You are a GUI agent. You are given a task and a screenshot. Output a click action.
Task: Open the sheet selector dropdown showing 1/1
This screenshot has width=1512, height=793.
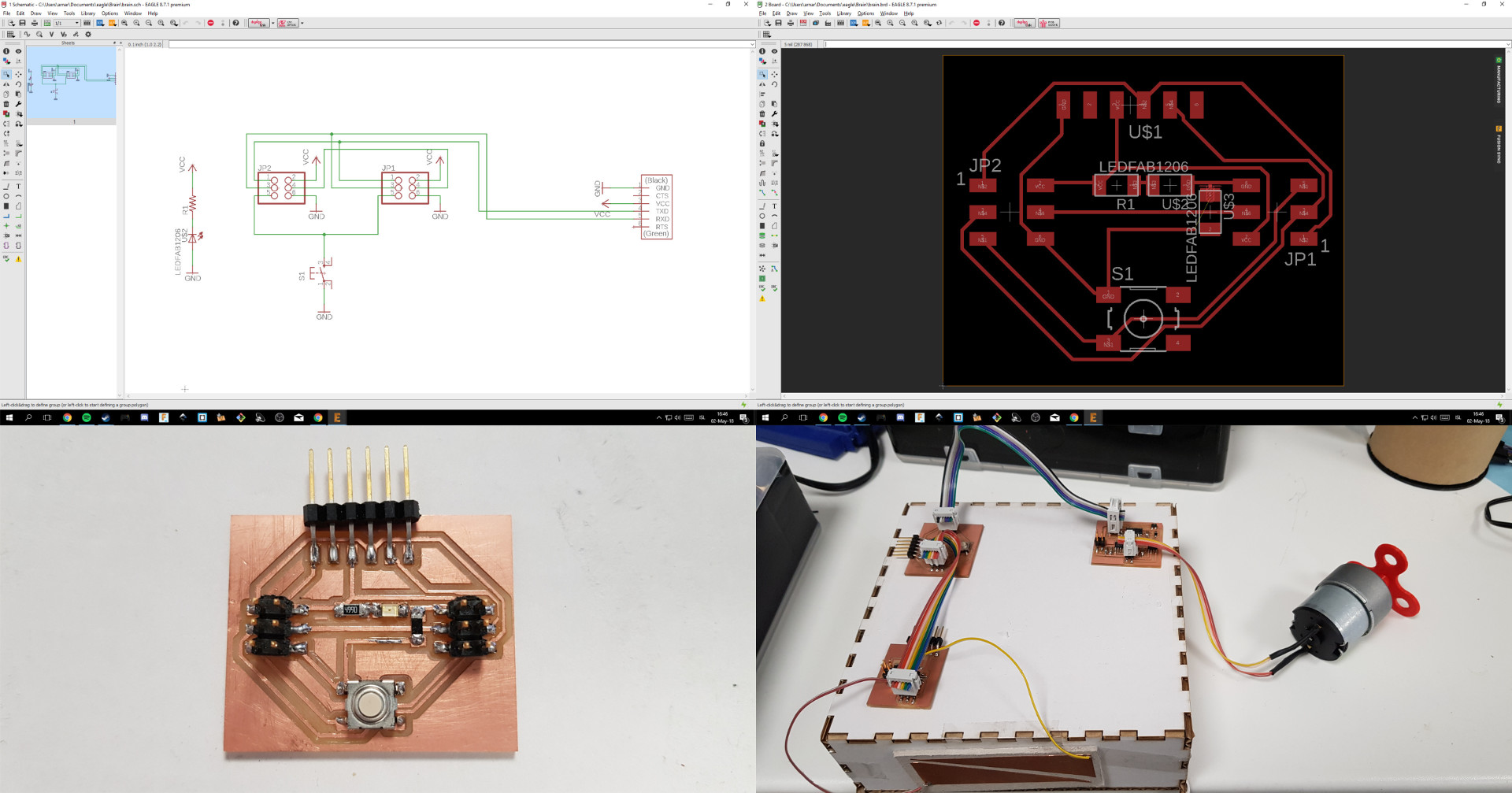66,23
